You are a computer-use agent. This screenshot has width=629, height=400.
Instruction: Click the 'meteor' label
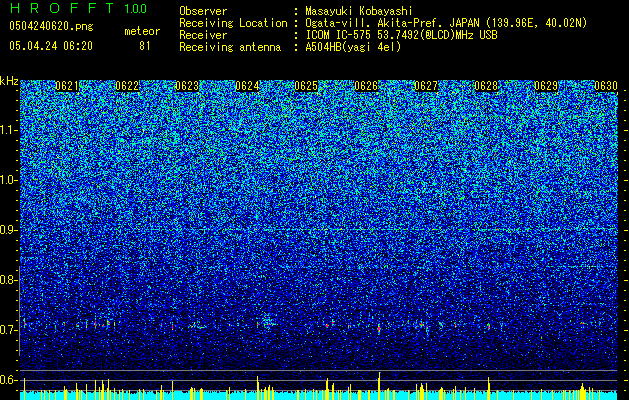pos(142,31)
